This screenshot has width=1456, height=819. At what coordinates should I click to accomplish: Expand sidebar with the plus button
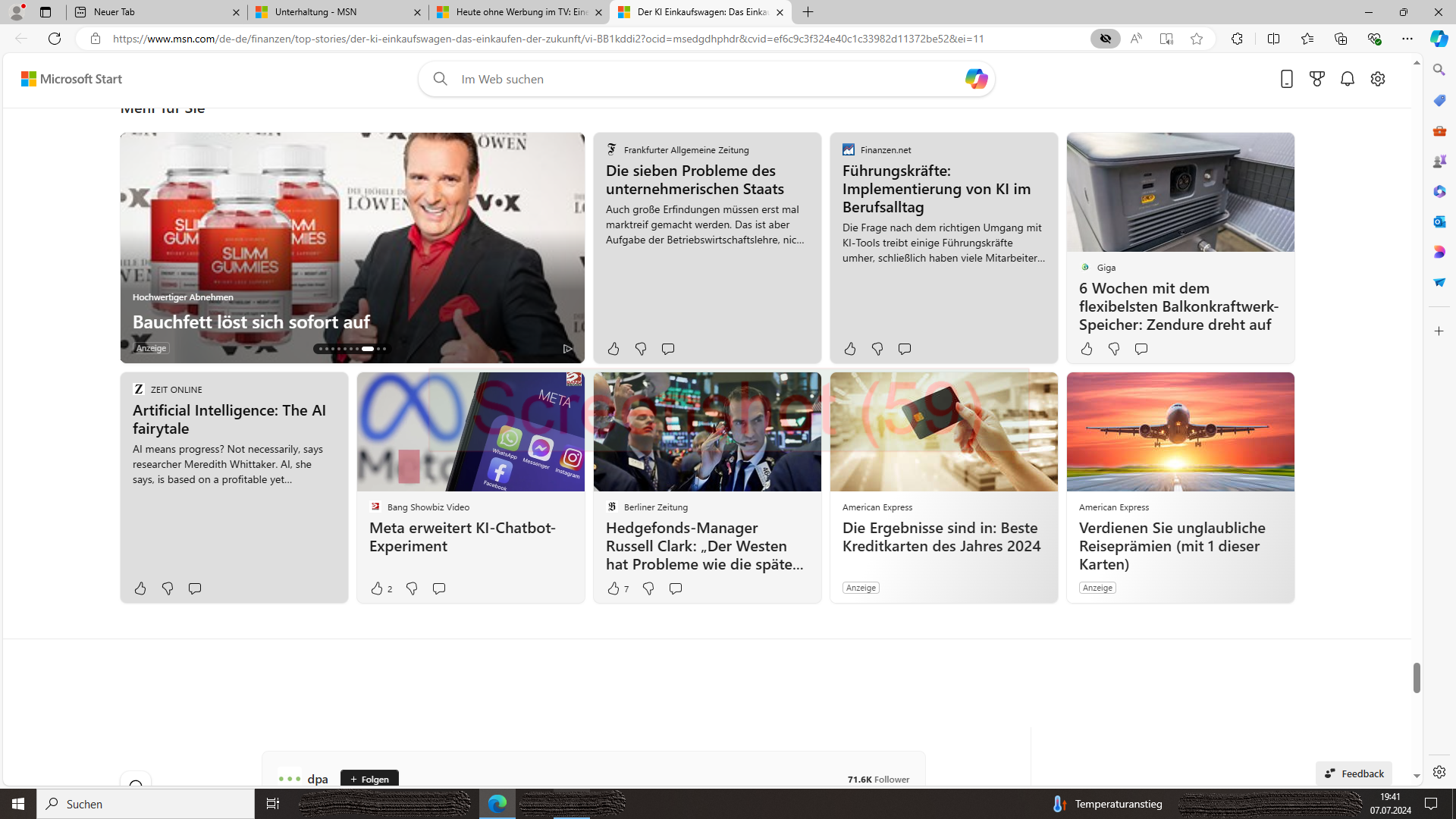[x=1439, y=331]
